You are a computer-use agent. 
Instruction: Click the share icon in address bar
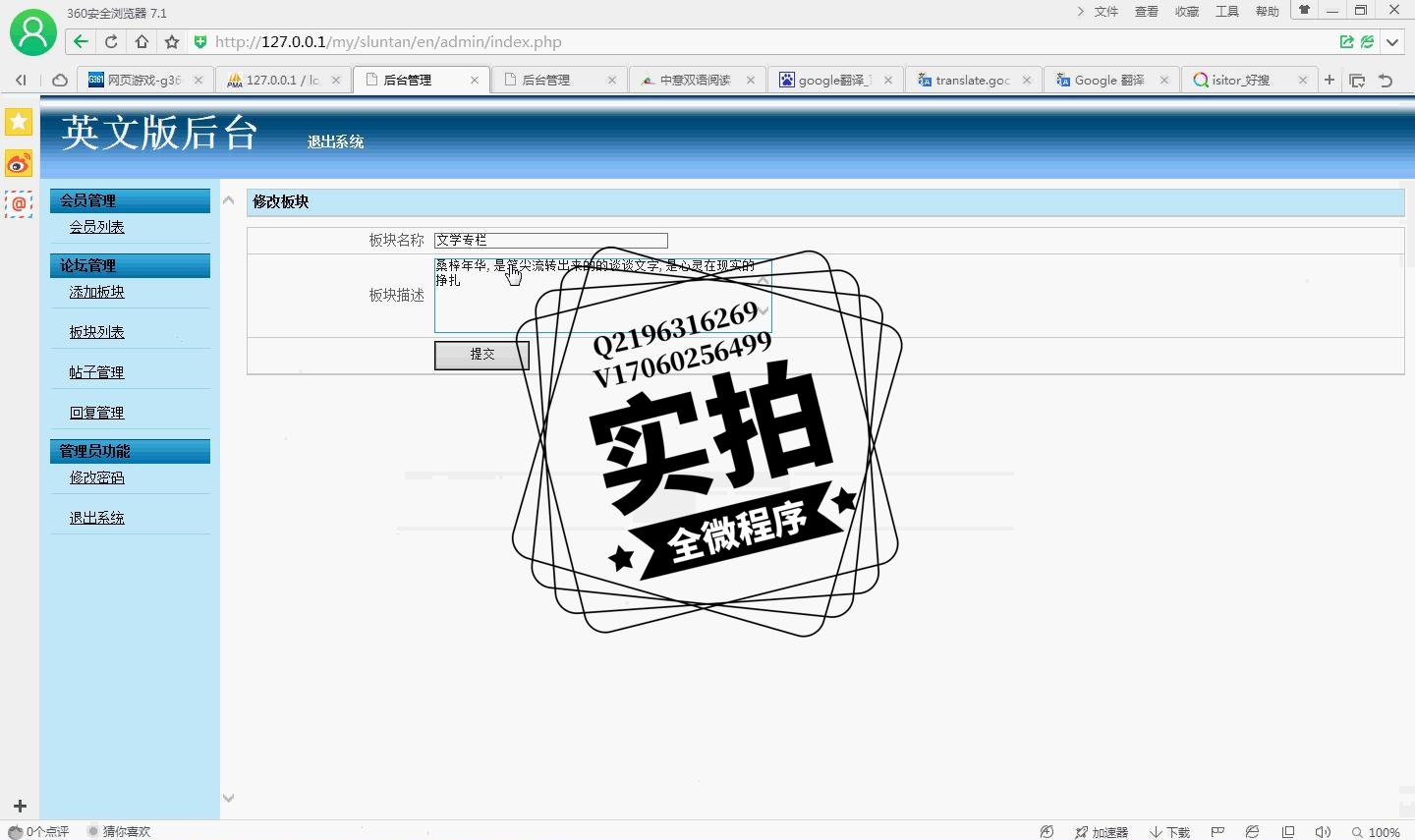[x=1346, y=41]
